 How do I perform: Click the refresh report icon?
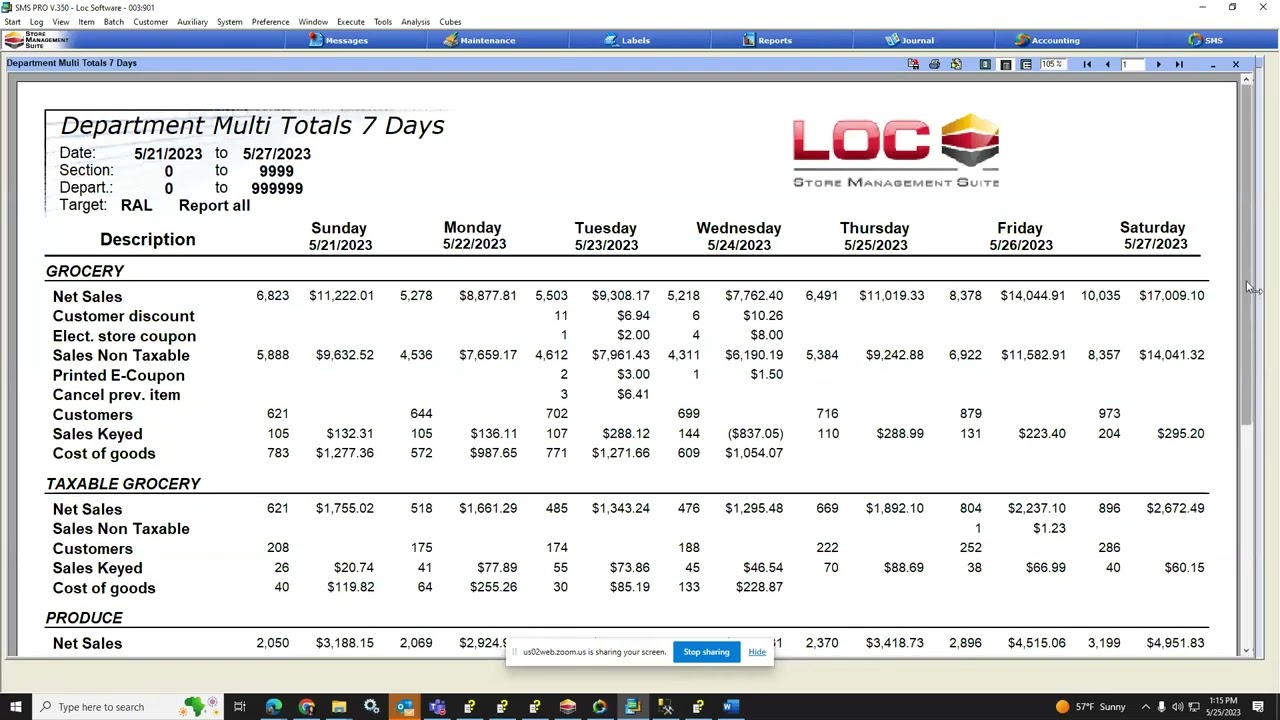pos(956,64)
